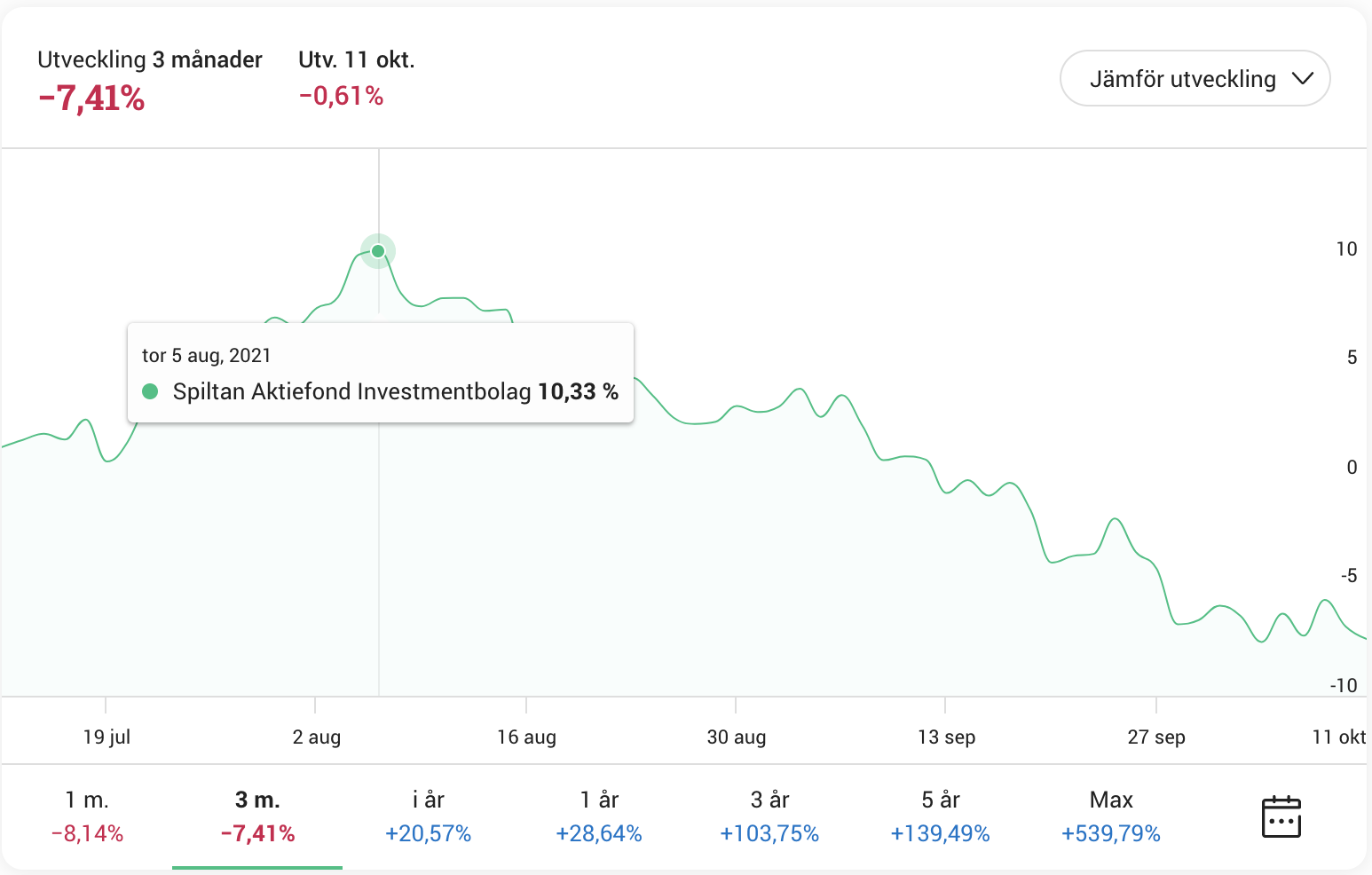Viewport: 1372px width, 875px height.
Task: Select the 3 m. period tab
Action: [257, 816]
